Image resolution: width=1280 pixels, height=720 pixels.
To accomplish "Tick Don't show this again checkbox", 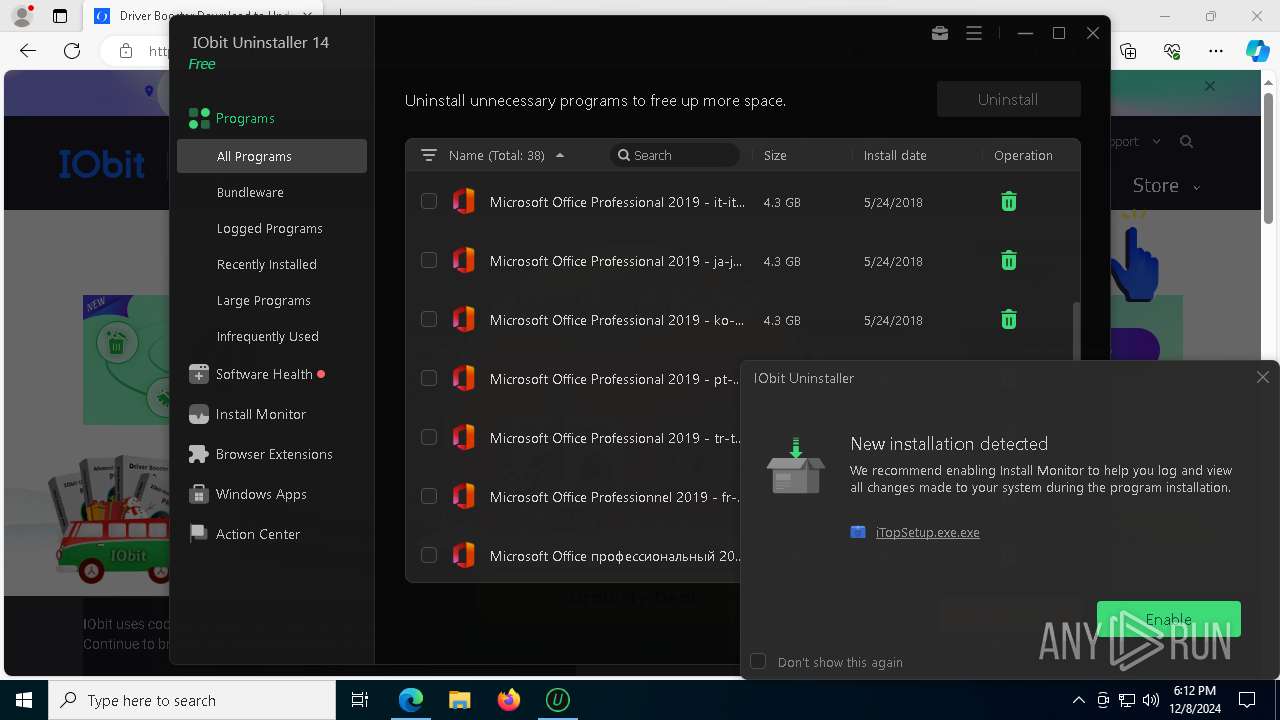I will [x=758, y=661].
